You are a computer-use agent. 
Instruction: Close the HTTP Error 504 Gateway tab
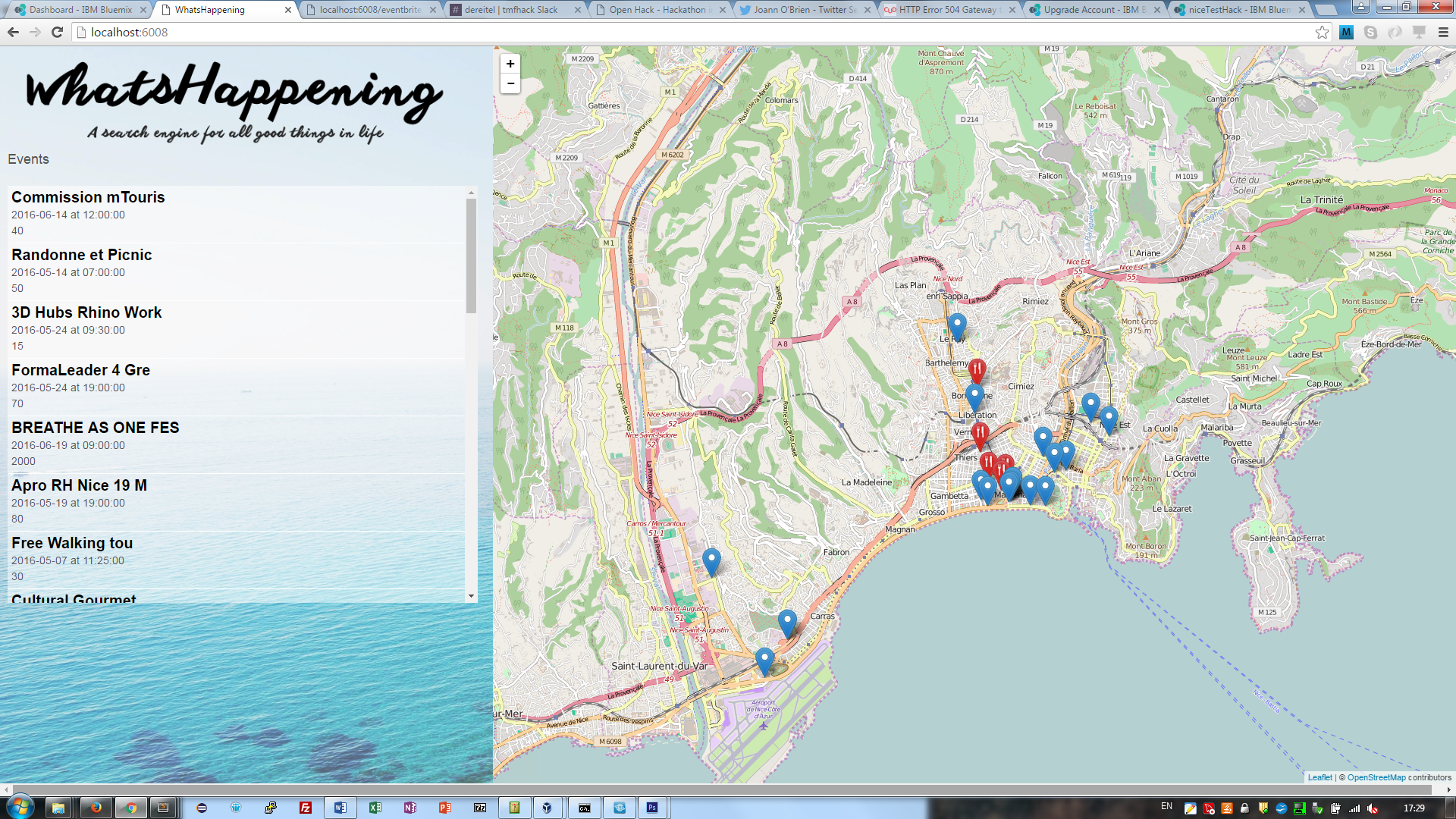[1012, 10]
